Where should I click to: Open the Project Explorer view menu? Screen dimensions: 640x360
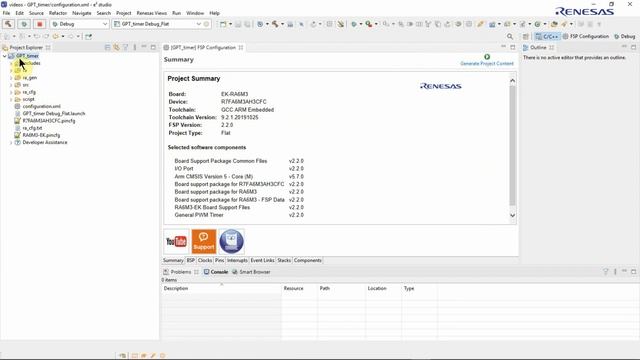[x=135, y=47]
